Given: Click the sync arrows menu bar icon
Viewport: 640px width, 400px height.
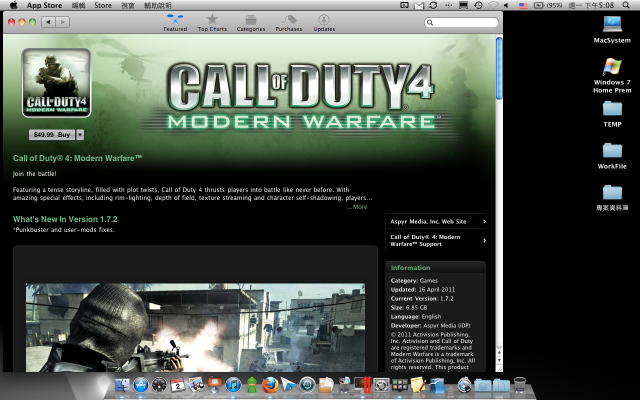Looking at the screenshot, I should click(433, 5).
